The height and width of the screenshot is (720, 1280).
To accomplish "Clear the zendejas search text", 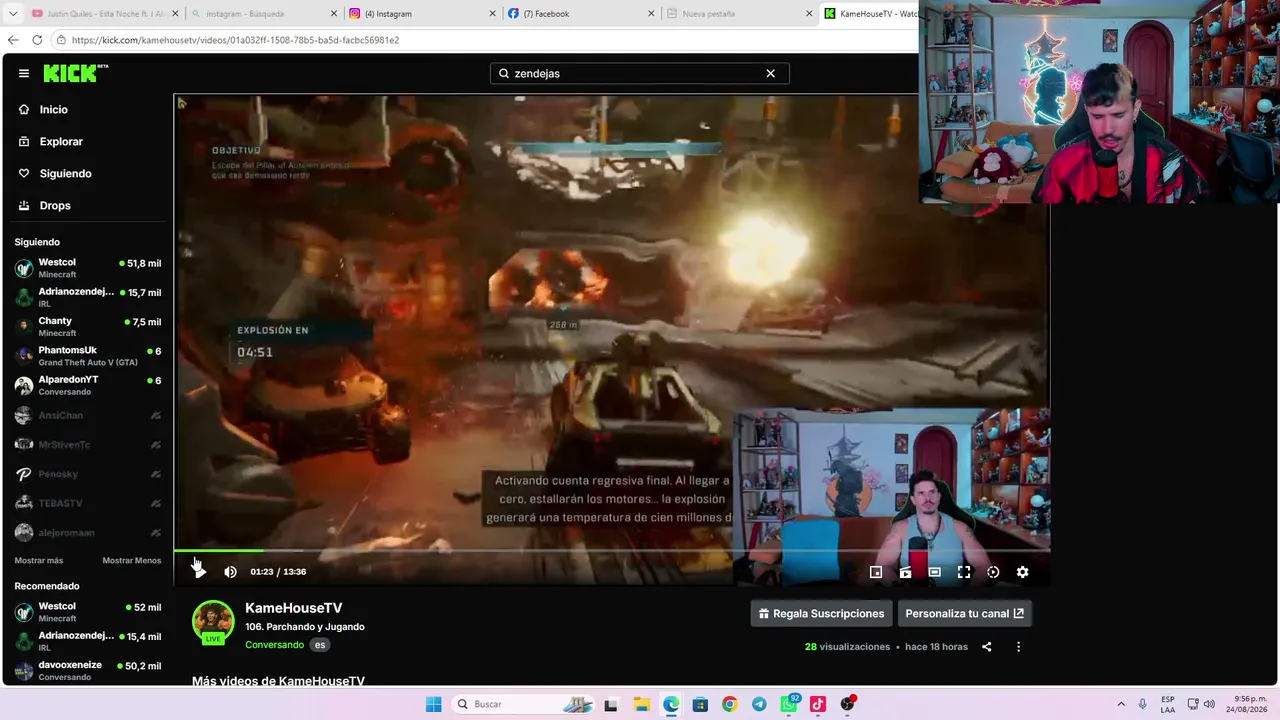I will click(x=770, y=73).
